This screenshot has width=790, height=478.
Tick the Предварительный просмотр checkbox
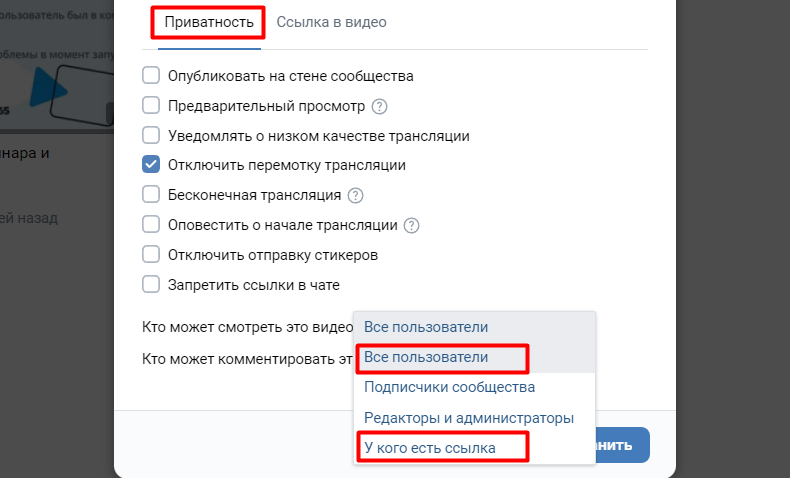coord(151,106)
